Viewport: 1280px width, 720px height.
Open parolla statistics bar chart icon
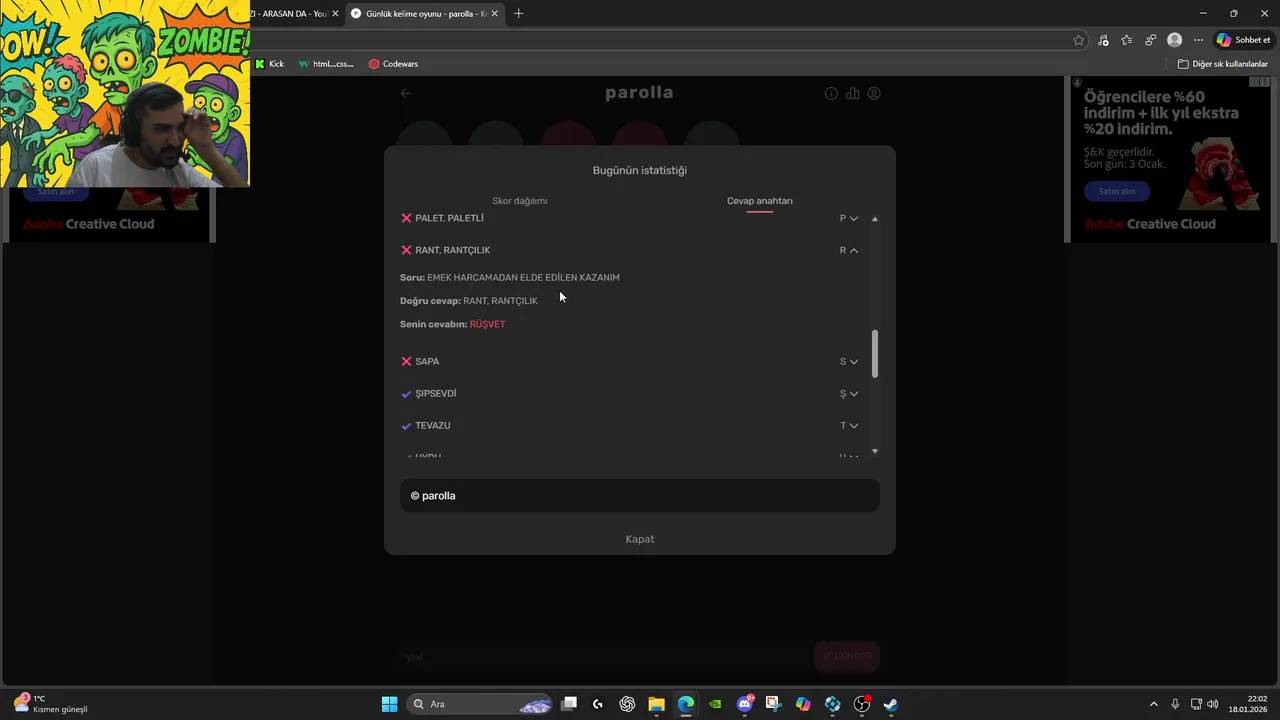pos(852,93)
